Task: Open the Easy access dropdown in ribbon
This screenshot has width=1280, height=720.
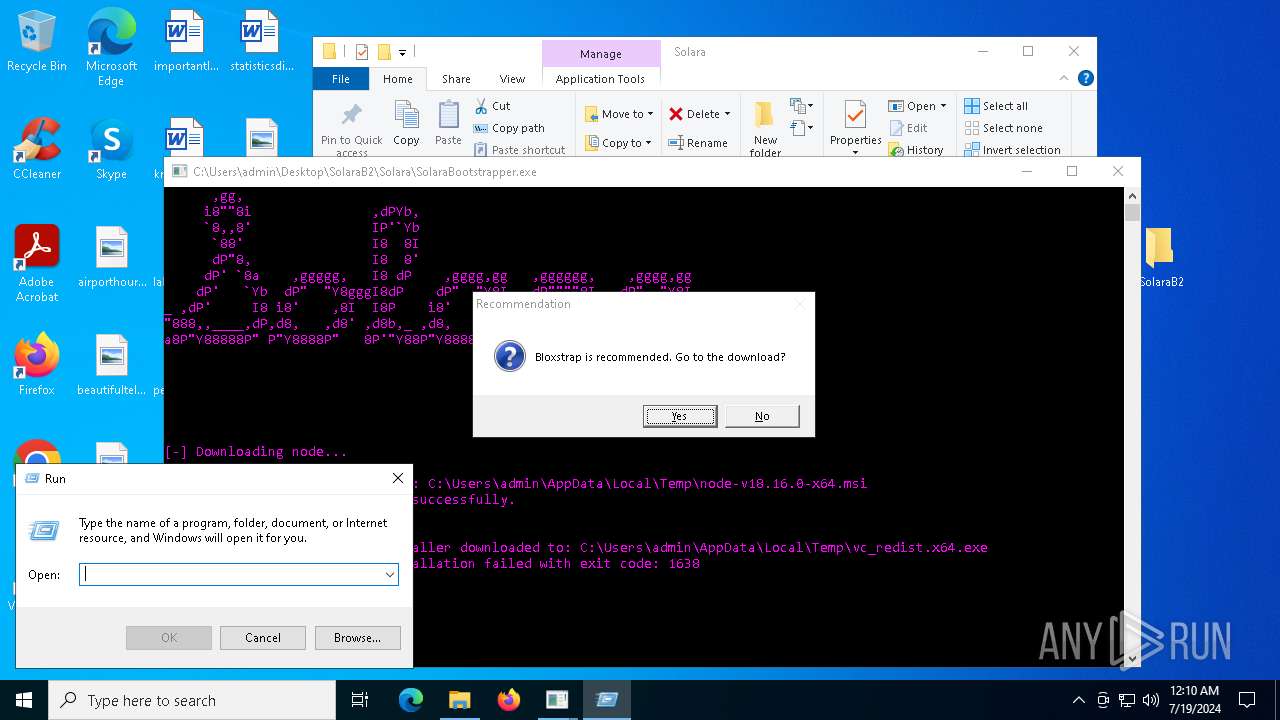Action: (x=800, y=127)
